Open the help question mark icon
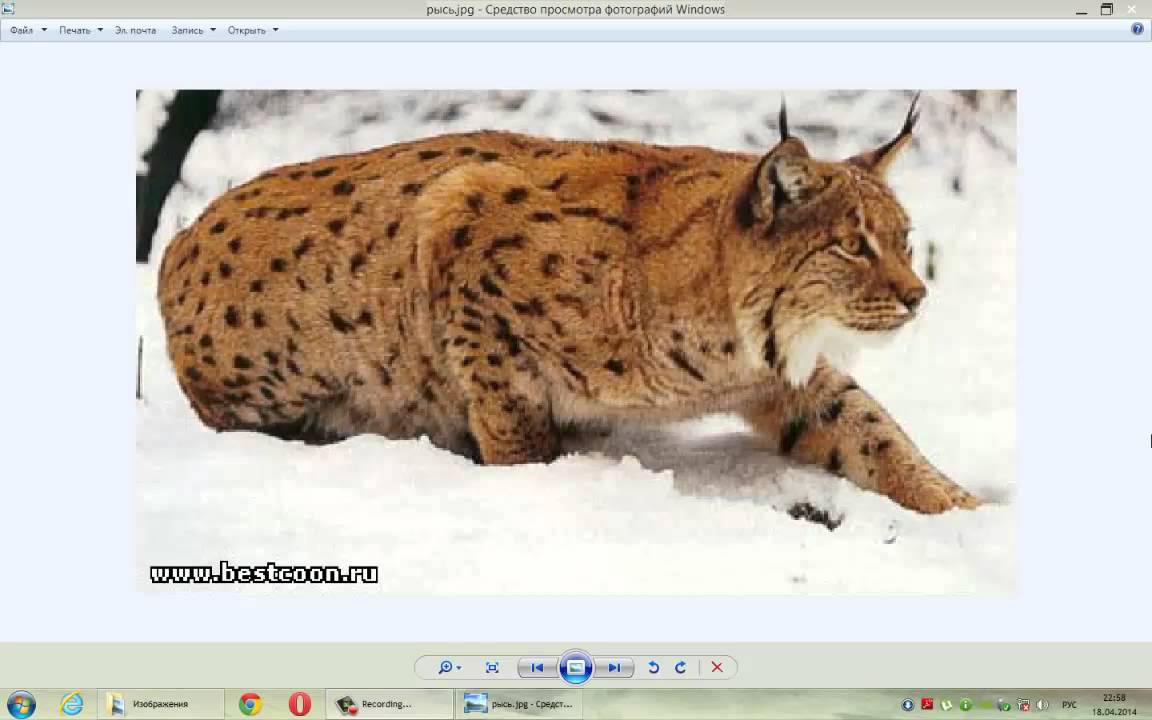 1137,29
